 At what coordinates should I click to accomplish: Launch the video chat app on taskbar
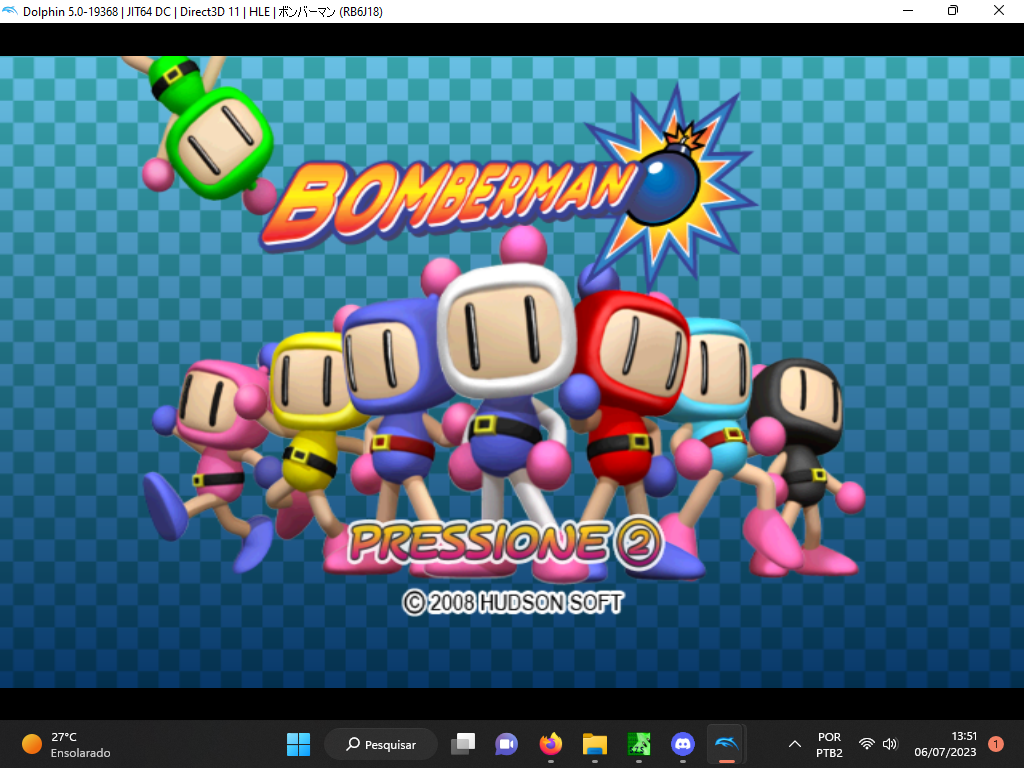pos(507,744)
